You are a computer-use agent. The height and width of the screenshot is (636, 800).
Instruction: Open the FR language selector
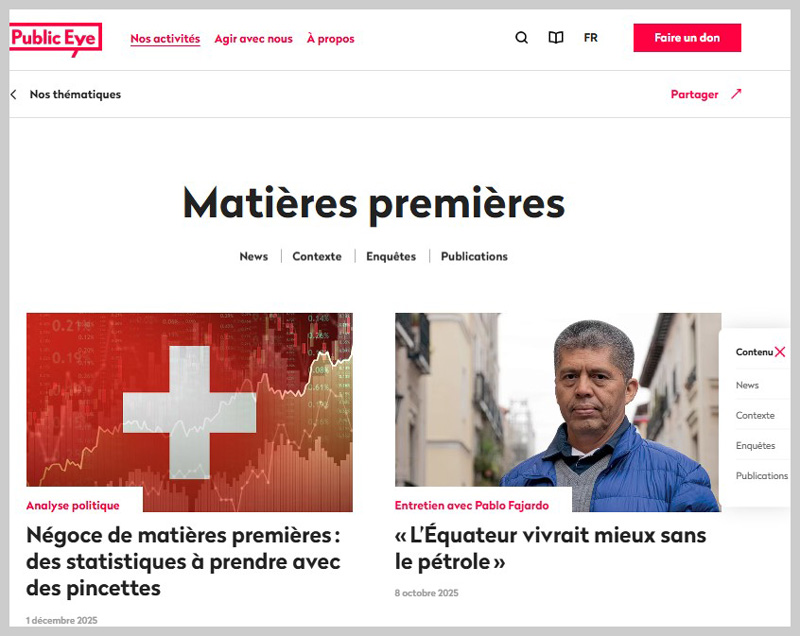click(590, 38)
